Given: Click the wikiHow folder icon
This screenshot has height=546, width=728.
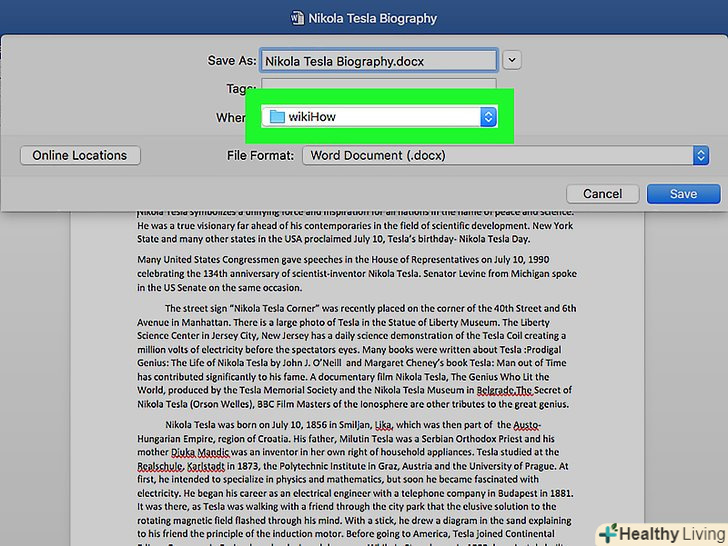Looking at the screenshot, I should pyautogui.click(x=277, y=117).
